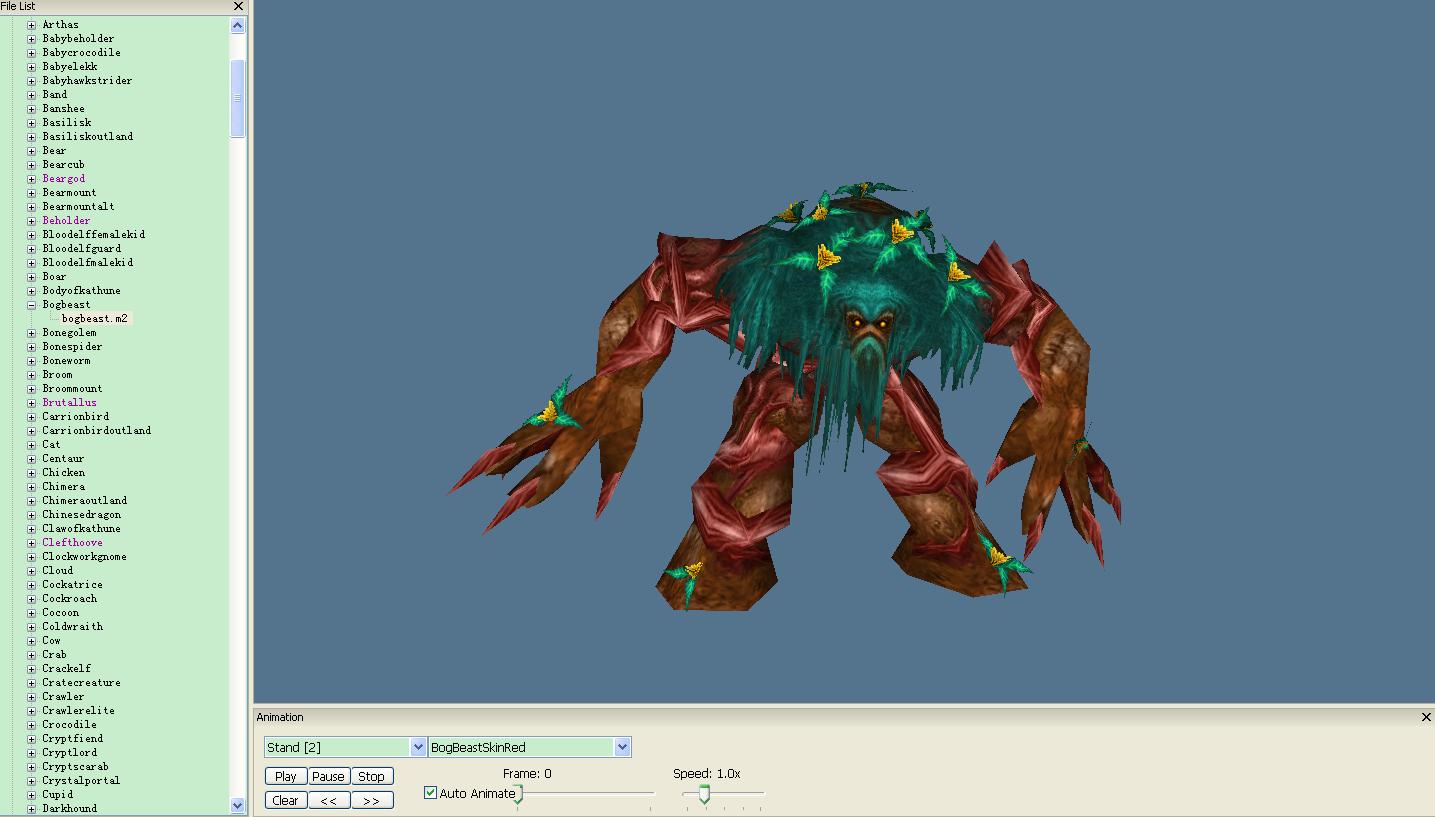Select the Clawofkathune entry
Image resolution: width=1435 pixels, height=817 pixels.
[x=81, y=529]
